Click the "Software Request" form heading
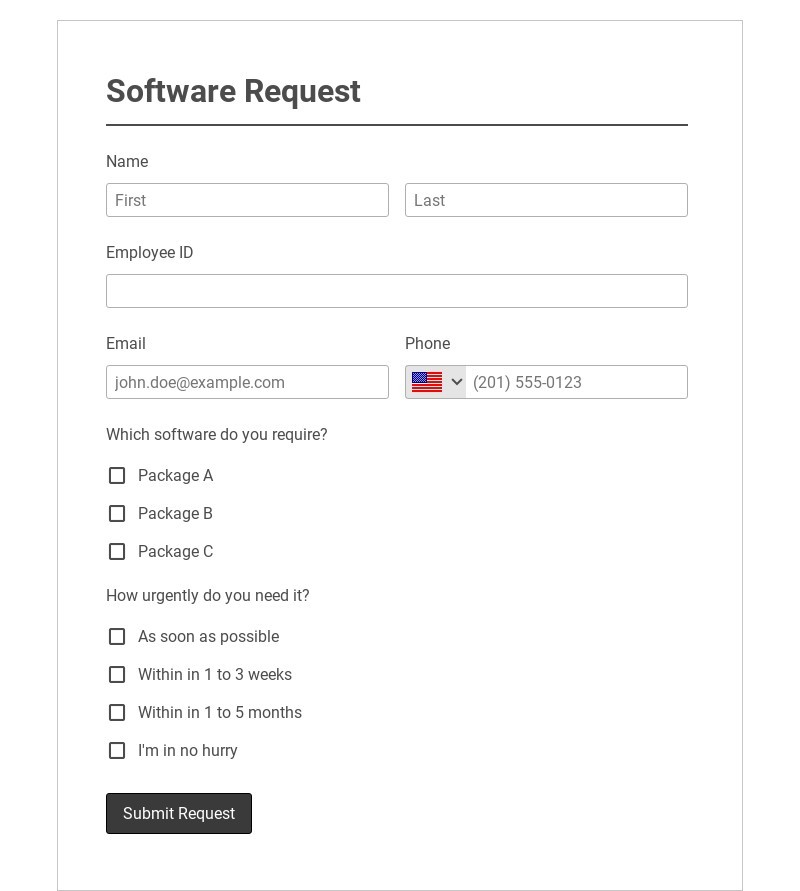The width and height of the screenshot is (800, 891). coord(233,91)
